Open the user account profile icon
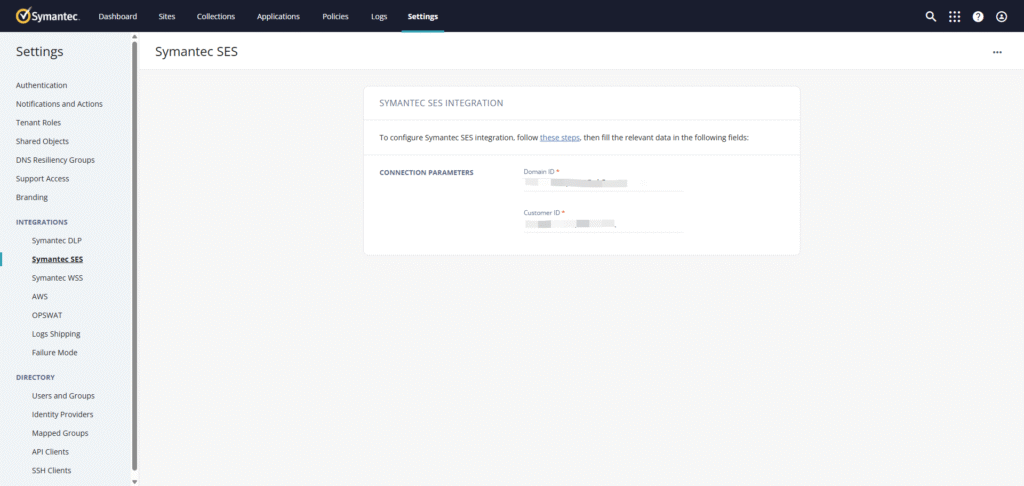The image size is (1024, 486). click(1001, 17)
